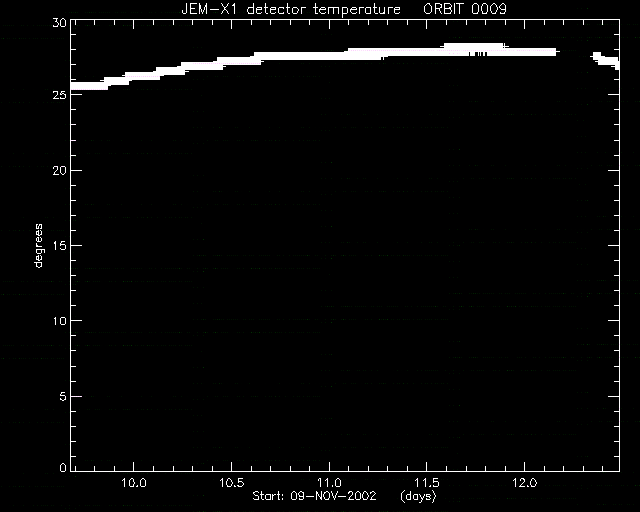Image resolution: width=640 pixels, height=512 pixels.
Task: Click the isolated data segment after the gap
Action: (x=606, y=61)
